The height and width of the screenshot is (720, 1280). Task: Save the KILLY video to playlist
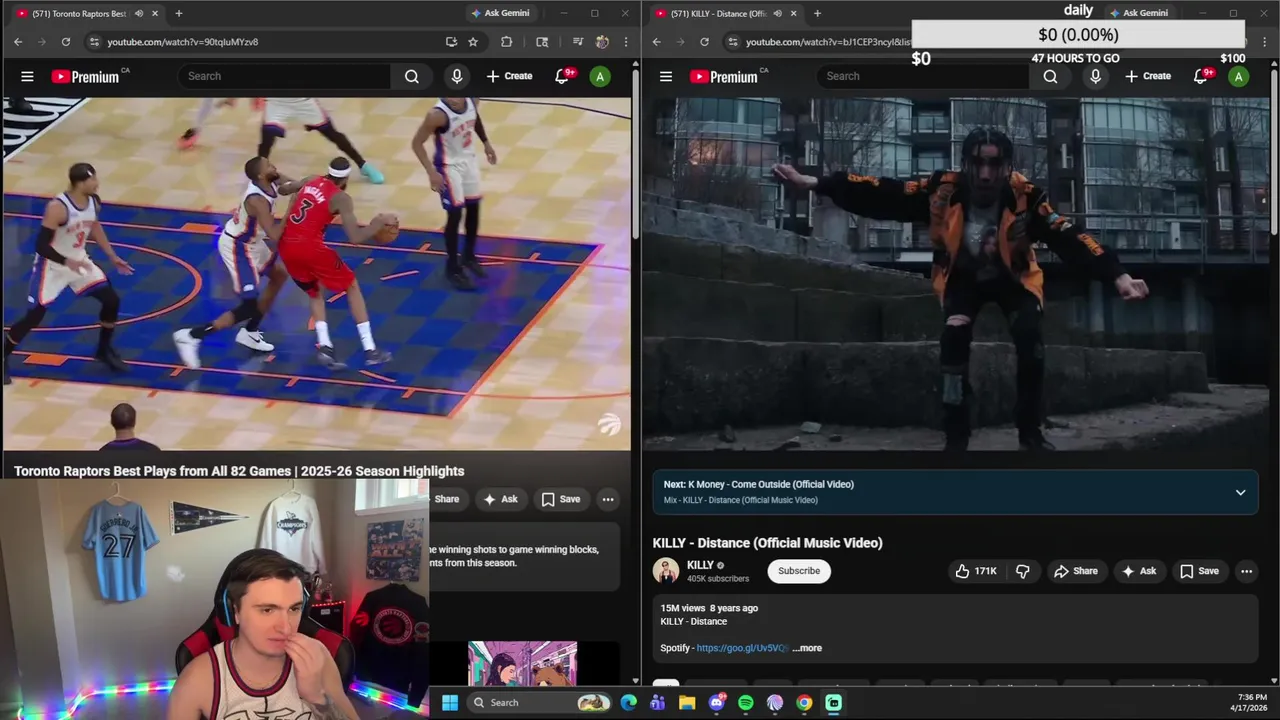point(1199,571)
